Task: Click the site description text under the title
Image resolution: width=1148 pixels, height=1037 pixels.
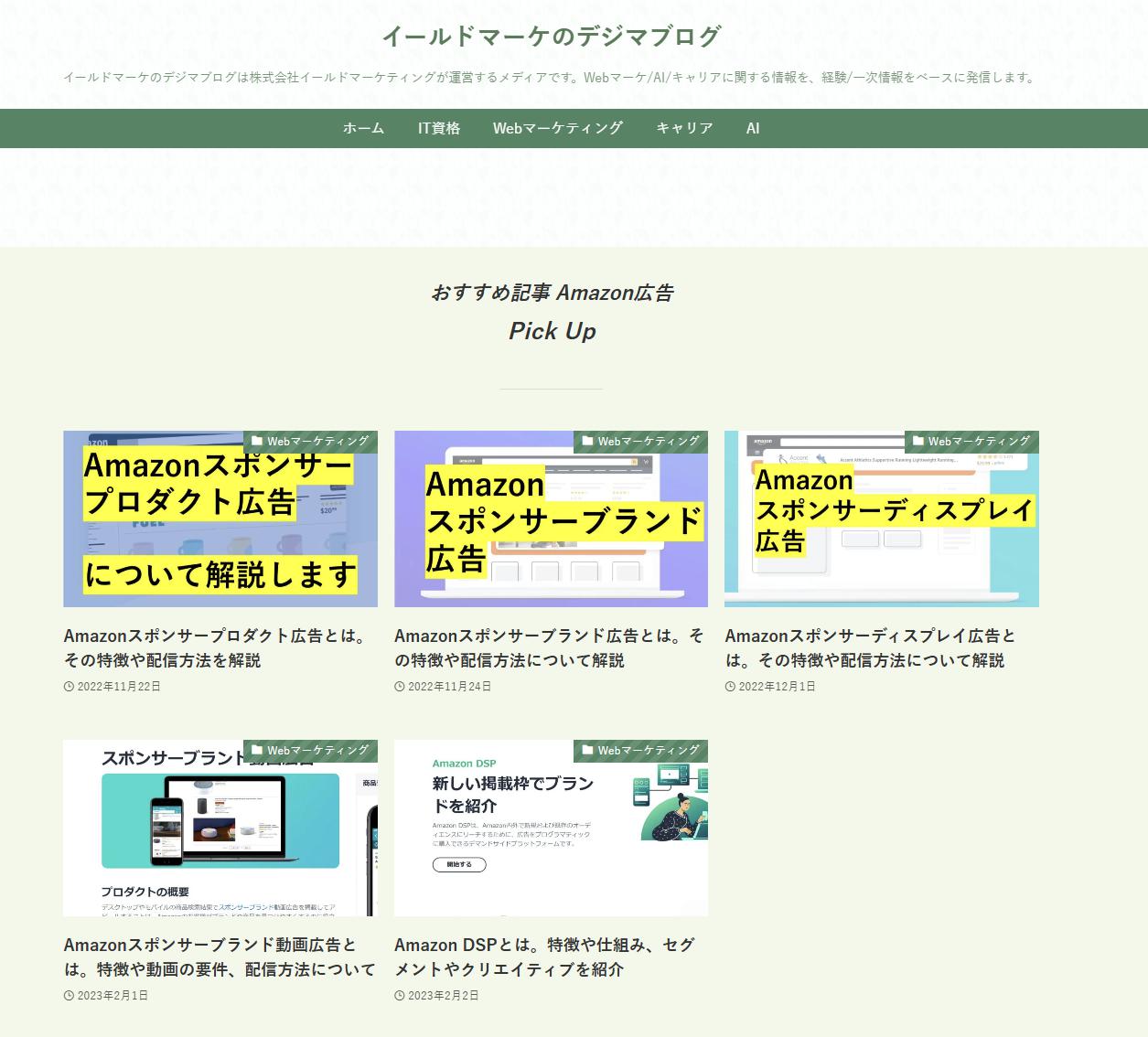Action: pyautogui.click(x=551, y=78)
